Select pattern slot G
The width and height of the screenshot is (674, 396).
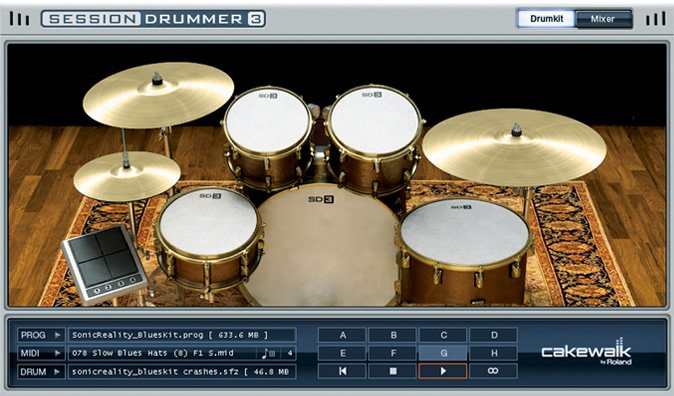click(443, 353)
